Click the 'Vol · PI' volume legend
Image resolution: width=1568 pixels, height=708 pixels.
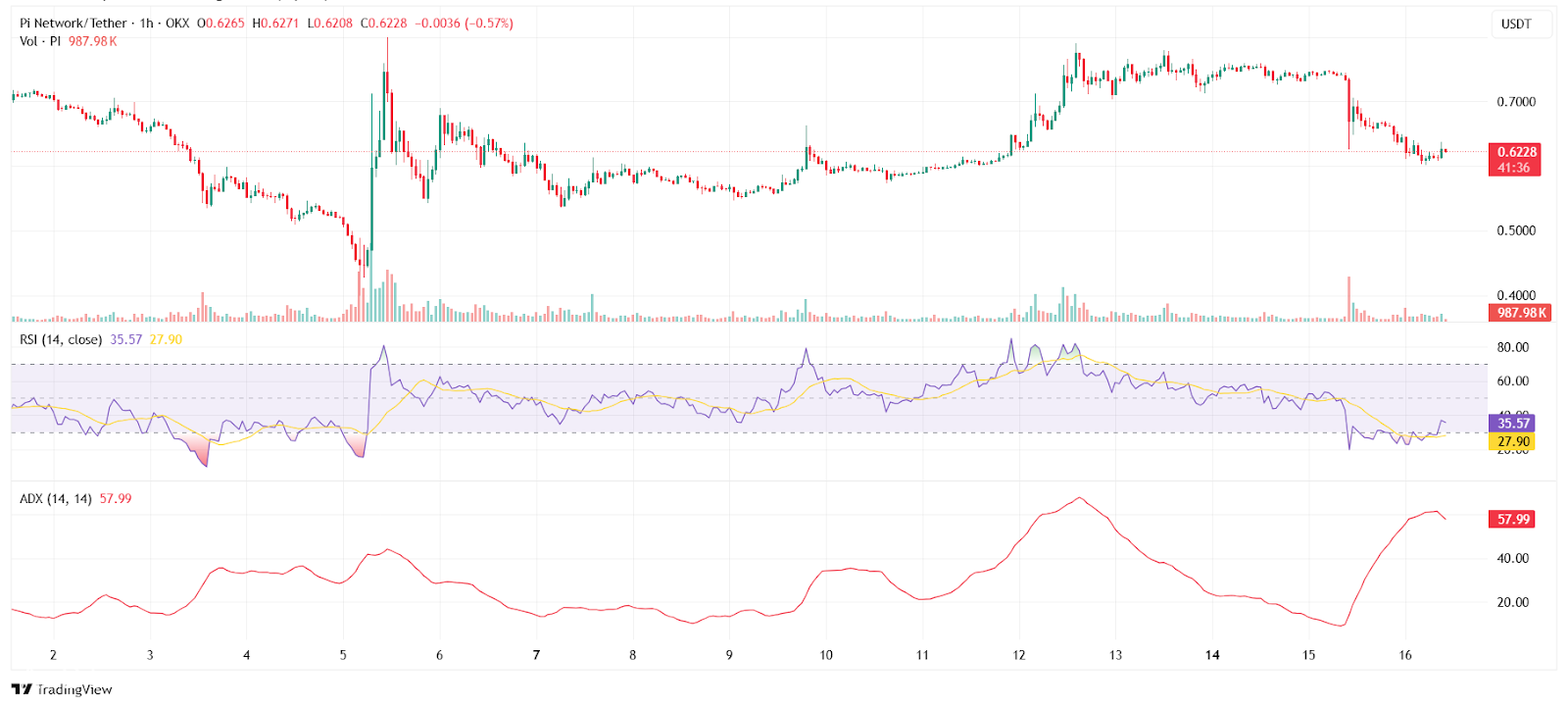(x=40, y=41)
